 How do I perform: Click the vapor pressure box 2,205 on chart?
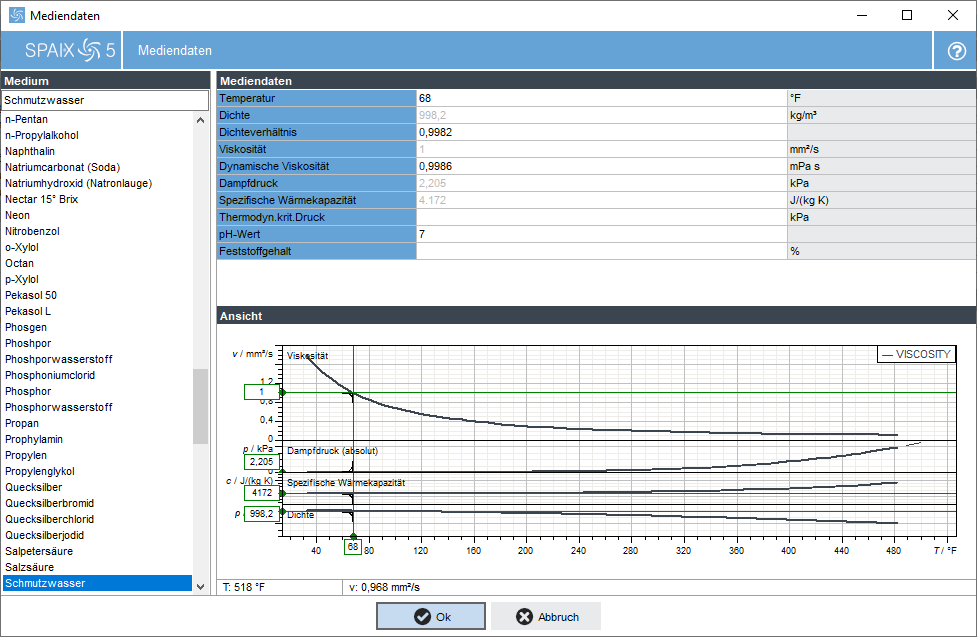(x=262, y=462)
